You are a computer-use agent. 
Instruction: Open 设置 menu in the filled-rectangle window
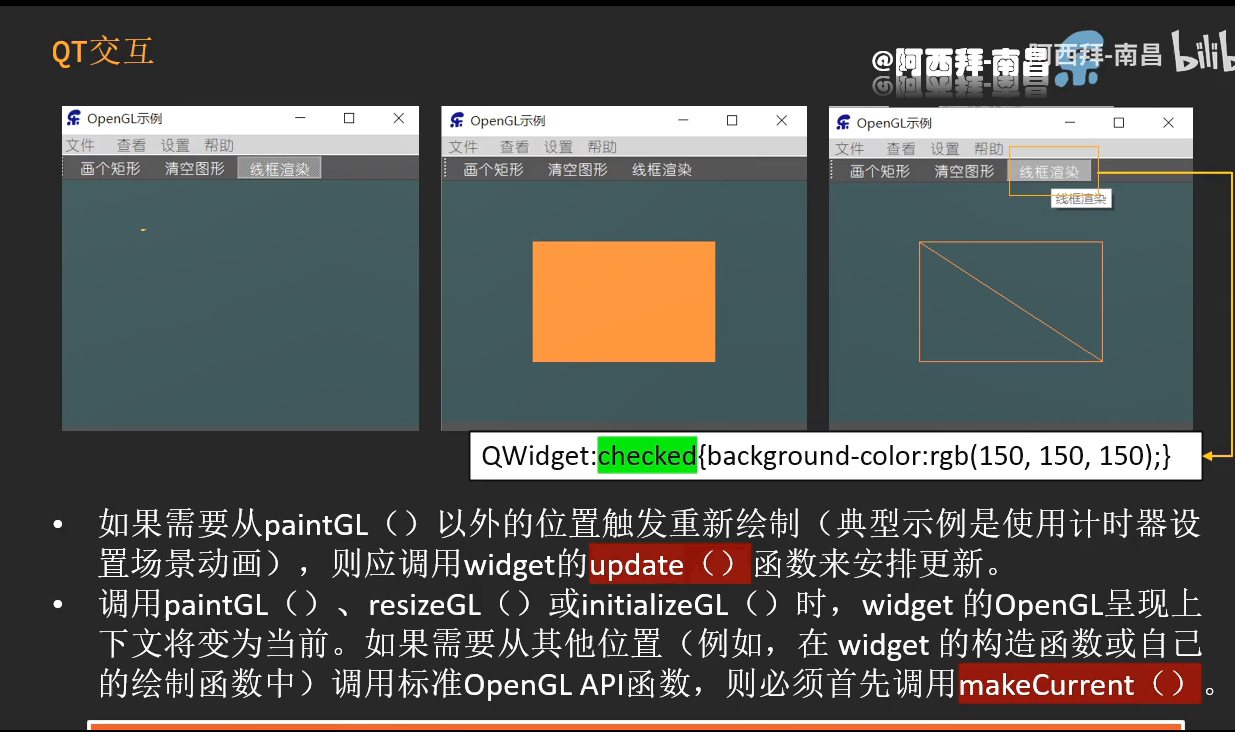(x=558, y=147)
